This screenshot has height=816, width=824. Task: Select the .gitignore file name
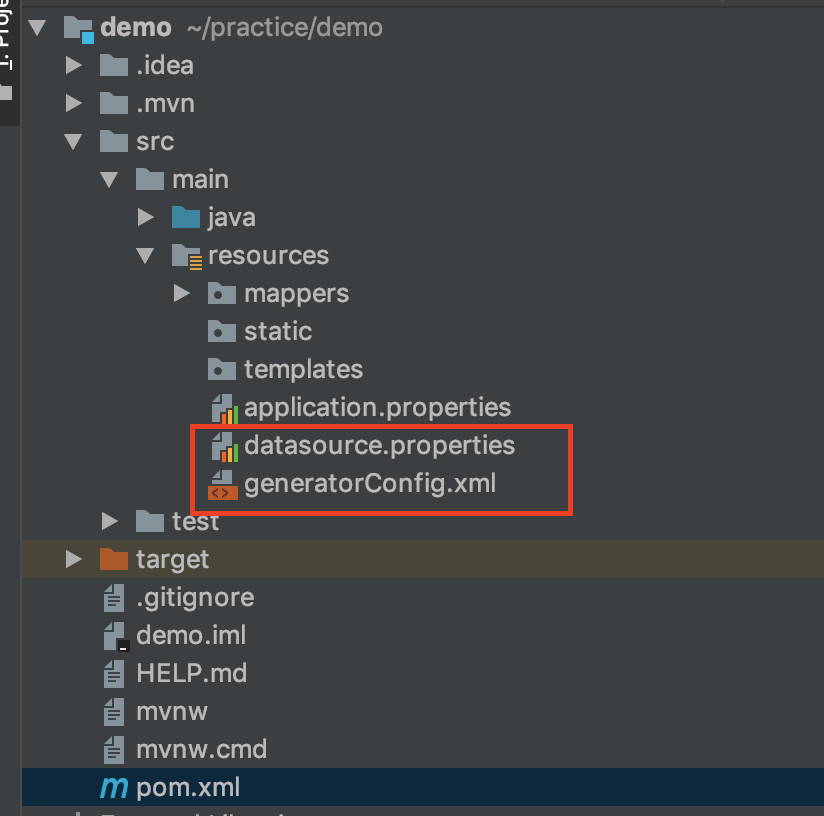pos(195,598)
